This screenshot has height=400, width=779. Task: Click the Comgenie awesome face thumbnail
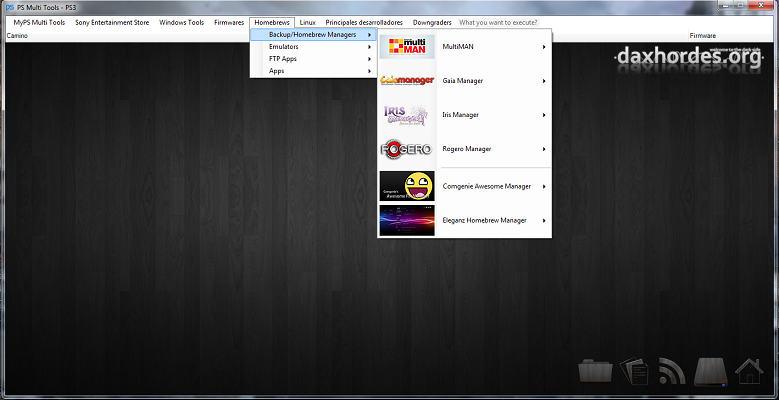click(407, 186)
